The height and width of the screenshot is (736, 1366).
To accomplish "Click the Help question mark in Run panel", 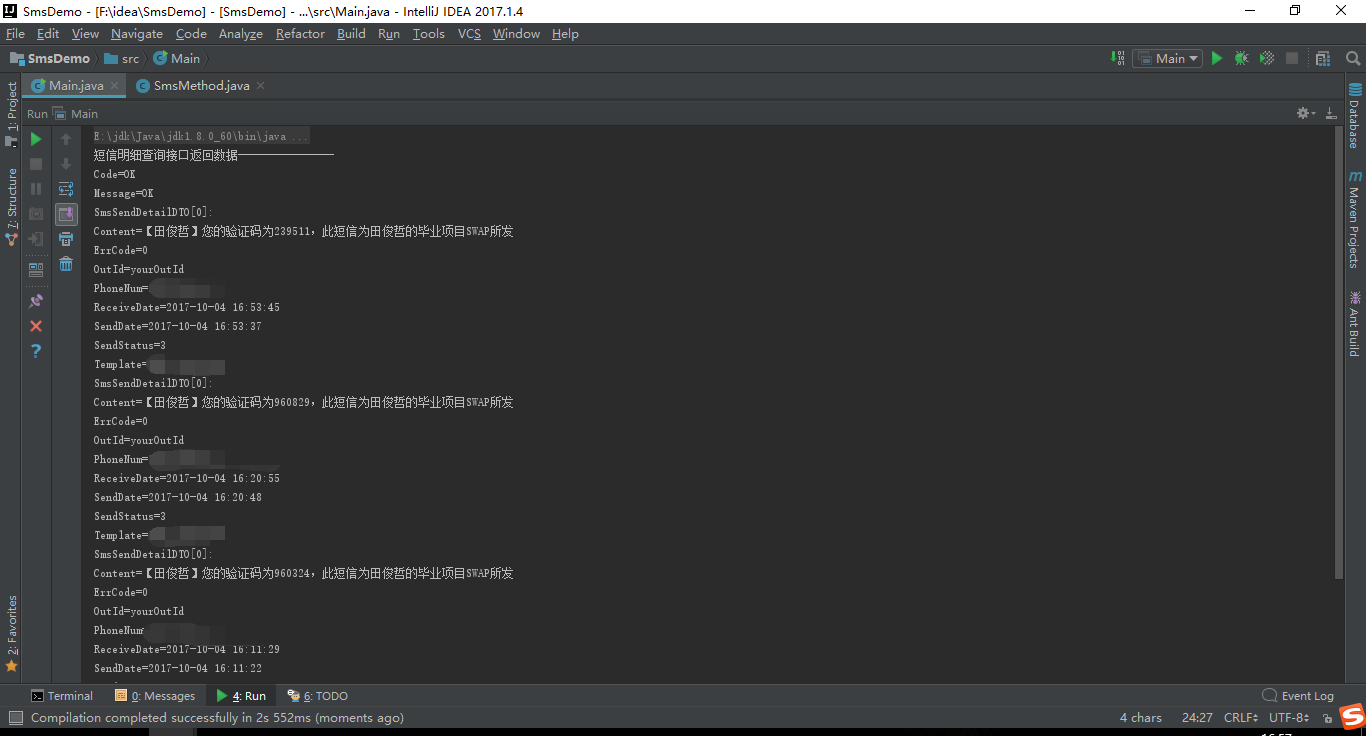I will 36,350.
